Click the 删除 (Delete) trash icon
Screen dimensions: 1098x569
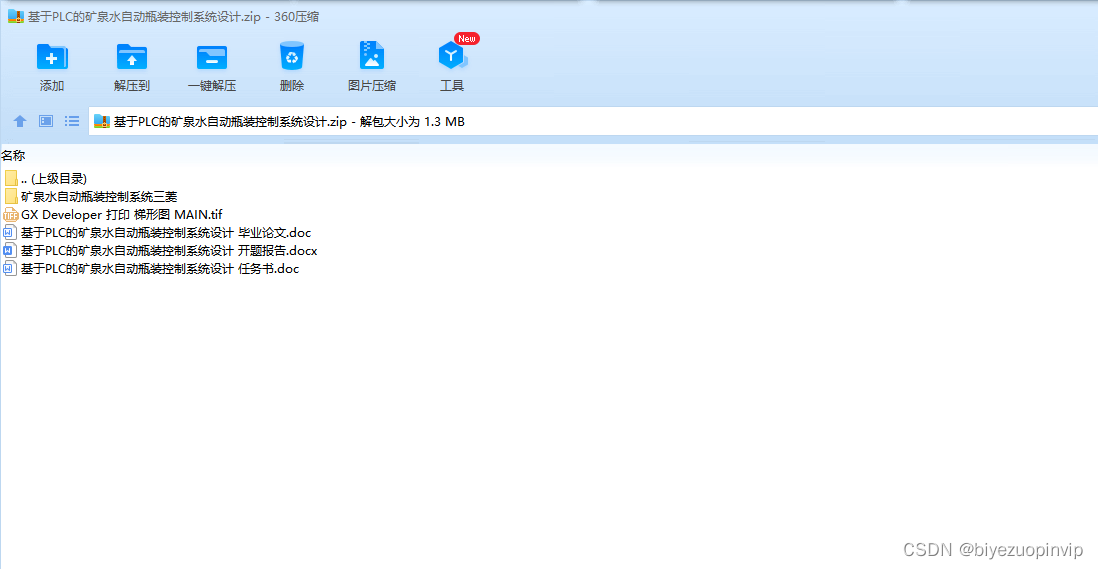(x=291, y=57)
